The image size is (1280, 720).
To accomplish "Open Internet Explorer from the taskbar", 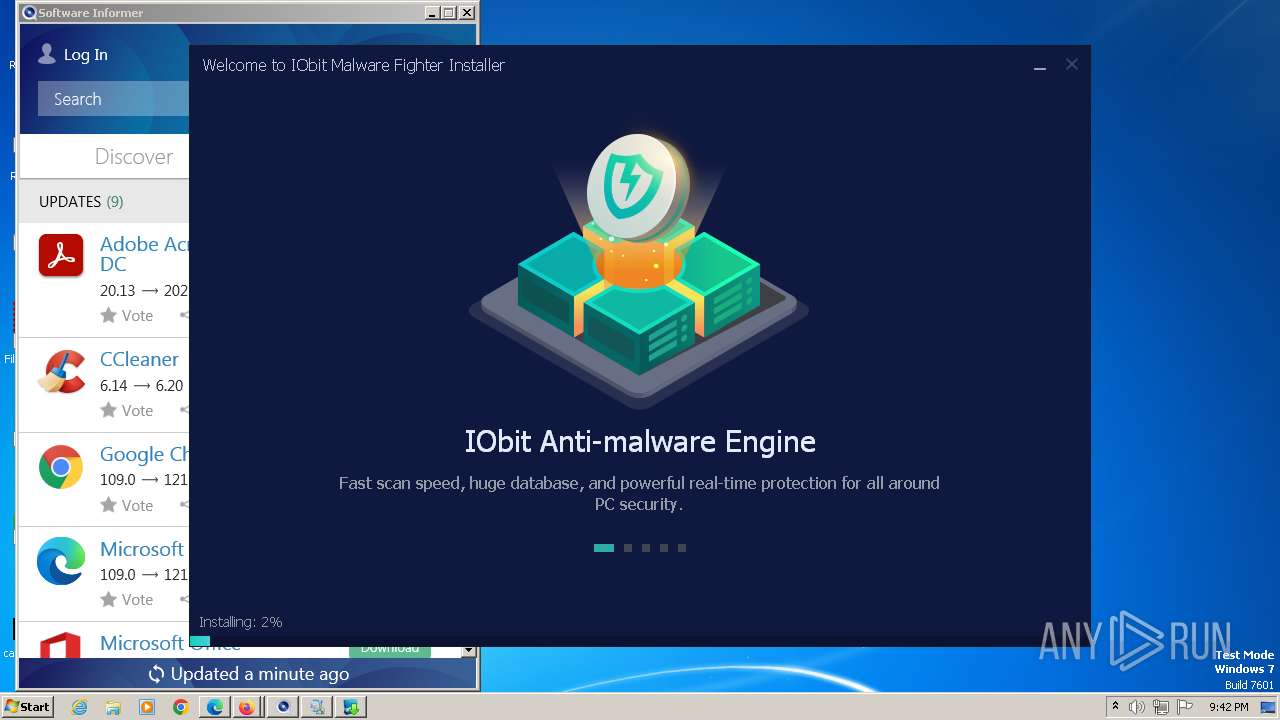I will [x=80, y=707].
